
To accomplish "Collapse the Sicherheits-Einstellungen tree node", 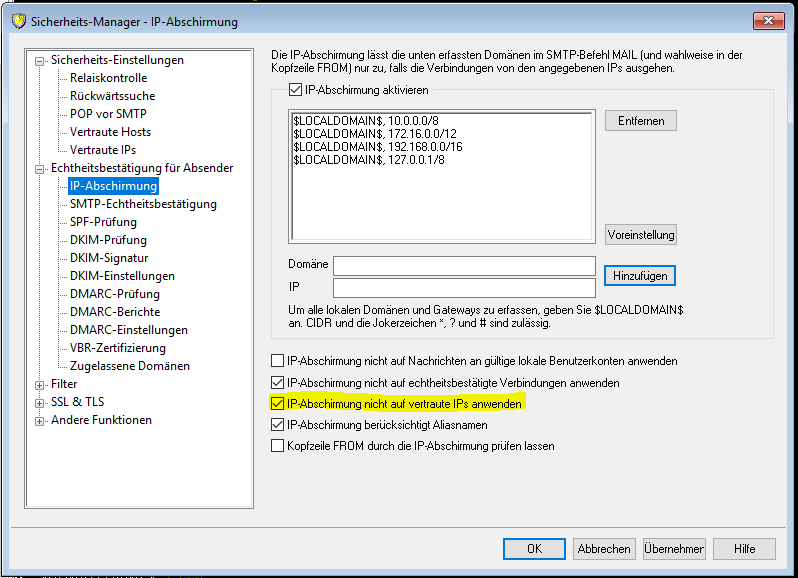I will coord(40,60).
